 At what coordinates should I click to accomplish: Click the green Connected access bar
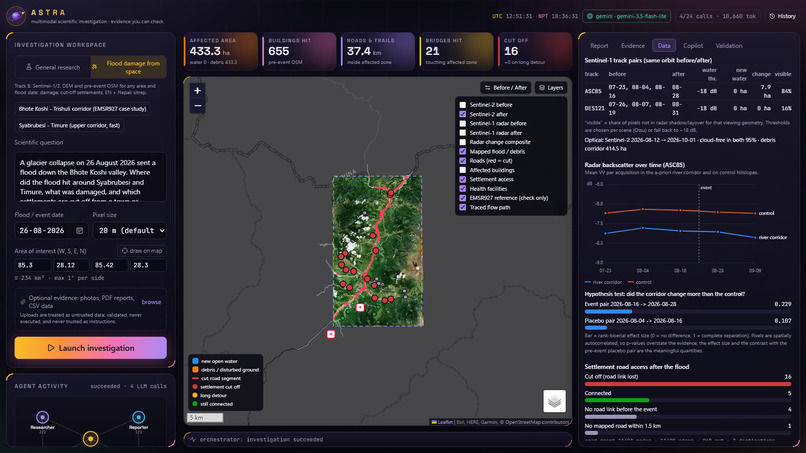[x=617, y=400]
